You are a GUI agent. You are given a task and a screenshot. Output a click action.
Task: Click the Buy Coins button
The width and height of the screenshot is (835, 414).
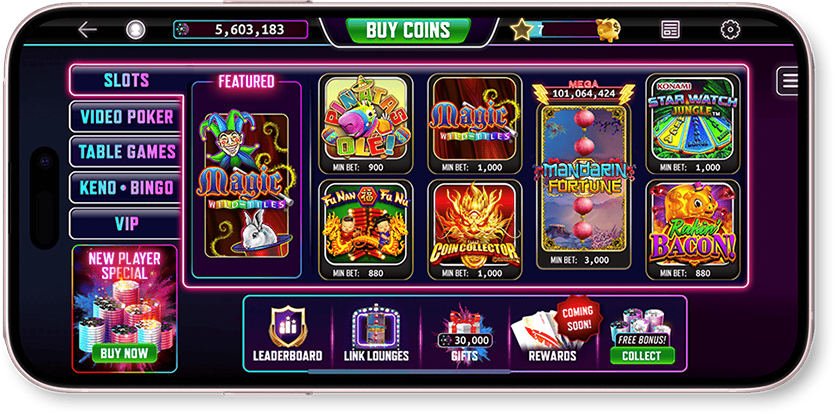(408, 31)
